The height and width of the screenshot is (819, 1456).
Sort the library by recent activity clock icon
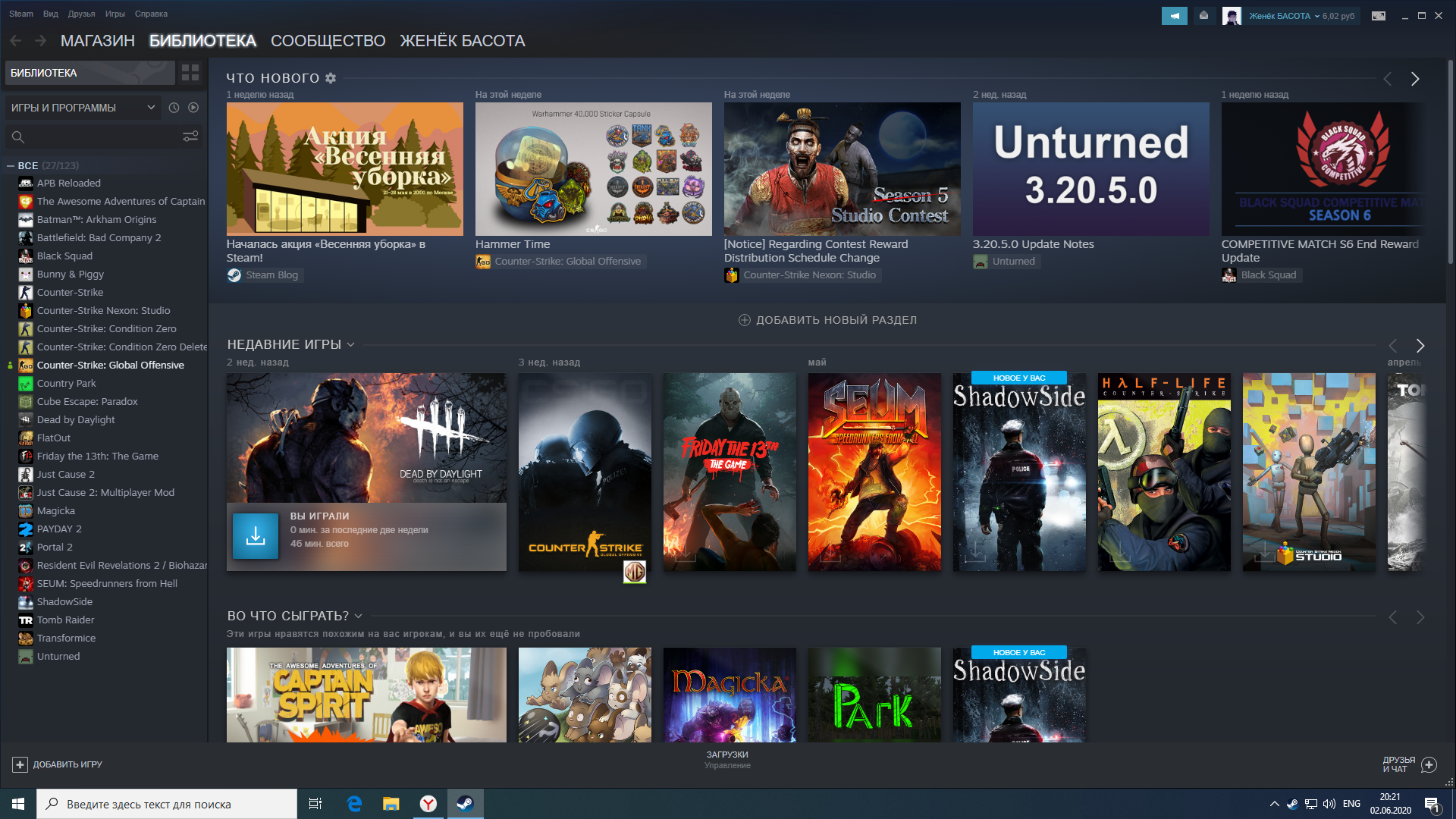pos(174,108)
